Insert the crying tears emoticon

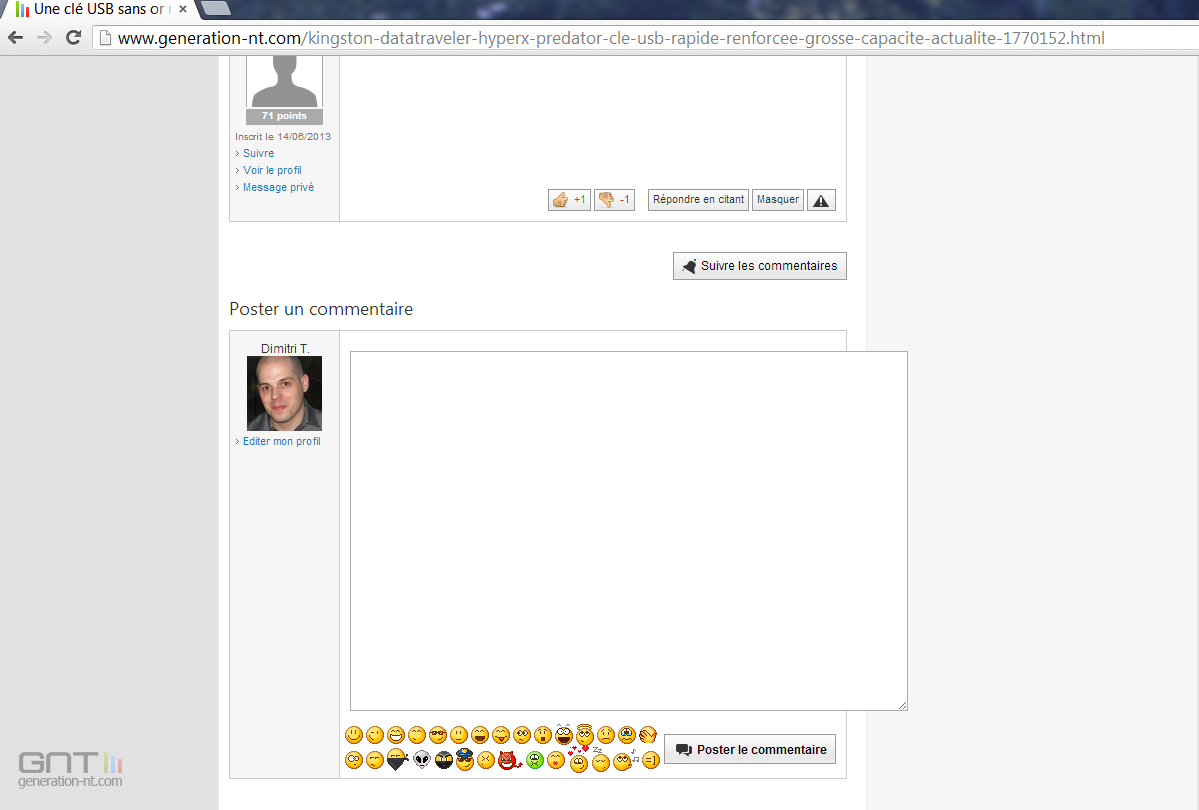click(627, 735)
